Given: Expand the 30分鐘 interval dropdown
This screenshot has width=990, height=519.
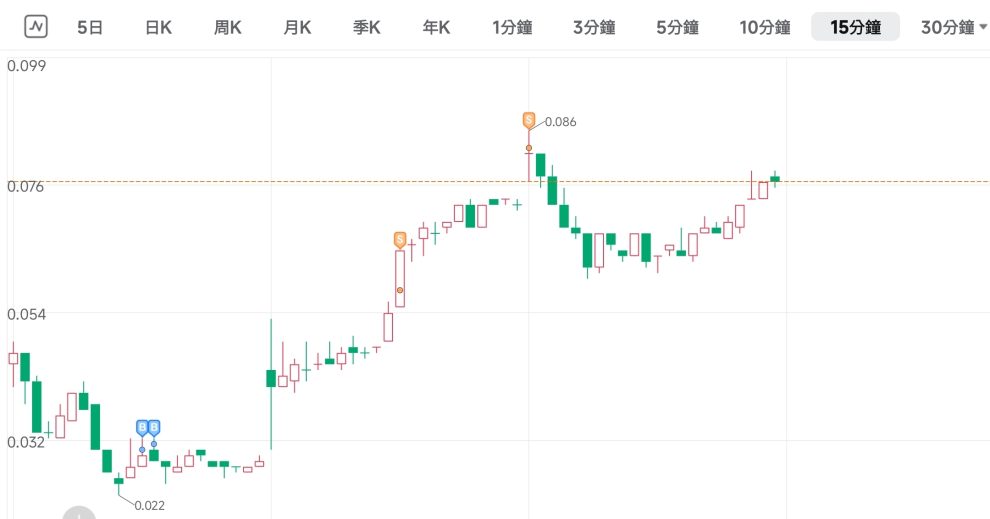Looking at the screenshot, I should point(953,27).
